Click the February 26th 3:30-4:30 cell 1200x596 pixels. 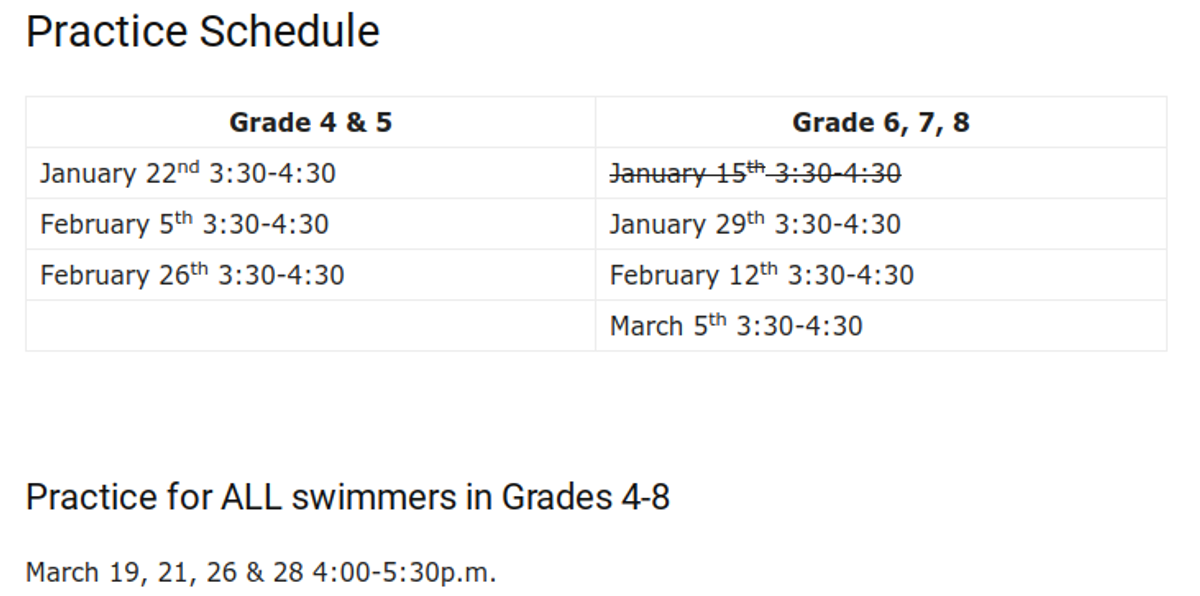click(x=311, y=275)
